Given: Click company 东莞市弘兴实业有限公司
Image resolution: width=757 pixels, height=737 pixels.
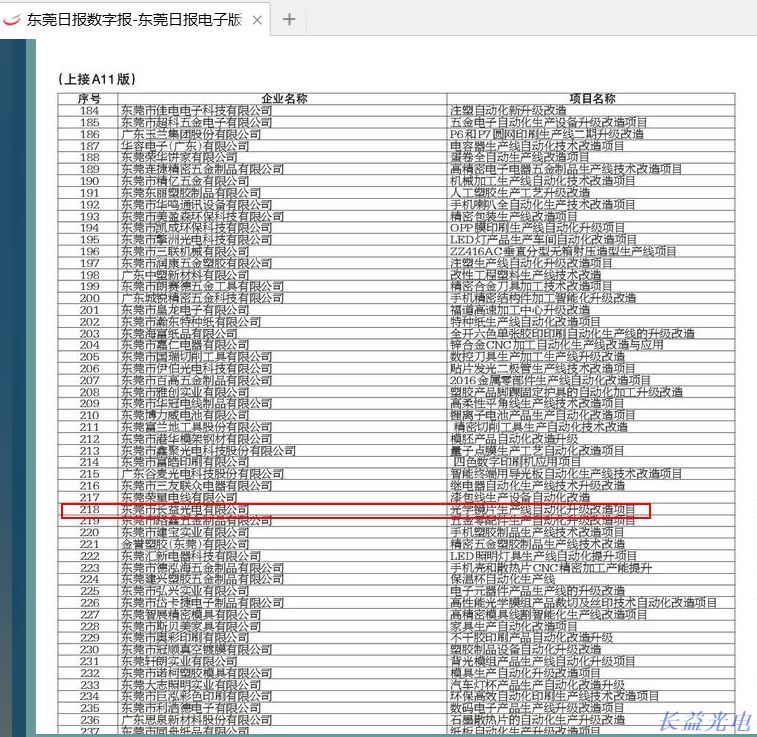Looking at the screenshot, I should (185, 591).
